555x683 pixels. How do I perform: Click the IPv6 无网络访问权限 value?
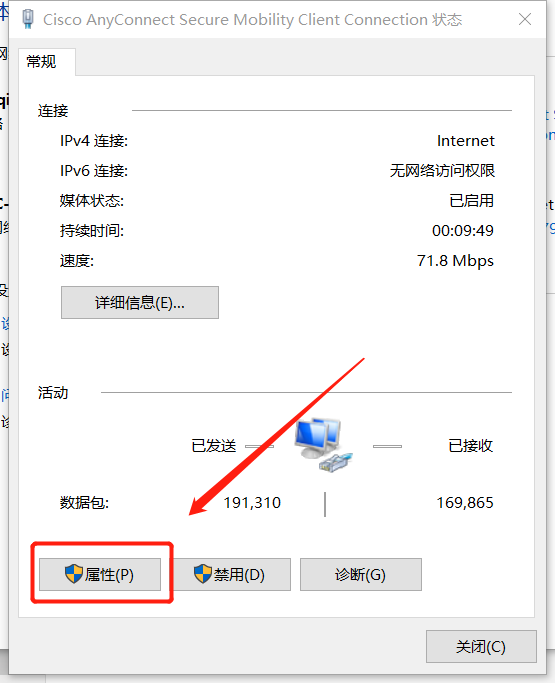(442, 170)
